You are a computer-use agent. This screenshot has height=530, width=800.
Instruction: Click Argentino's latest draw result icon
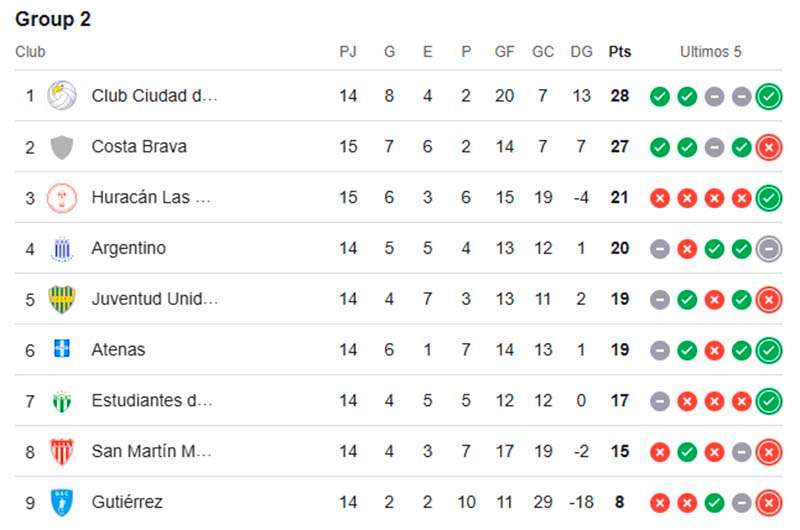click(768, 249)
